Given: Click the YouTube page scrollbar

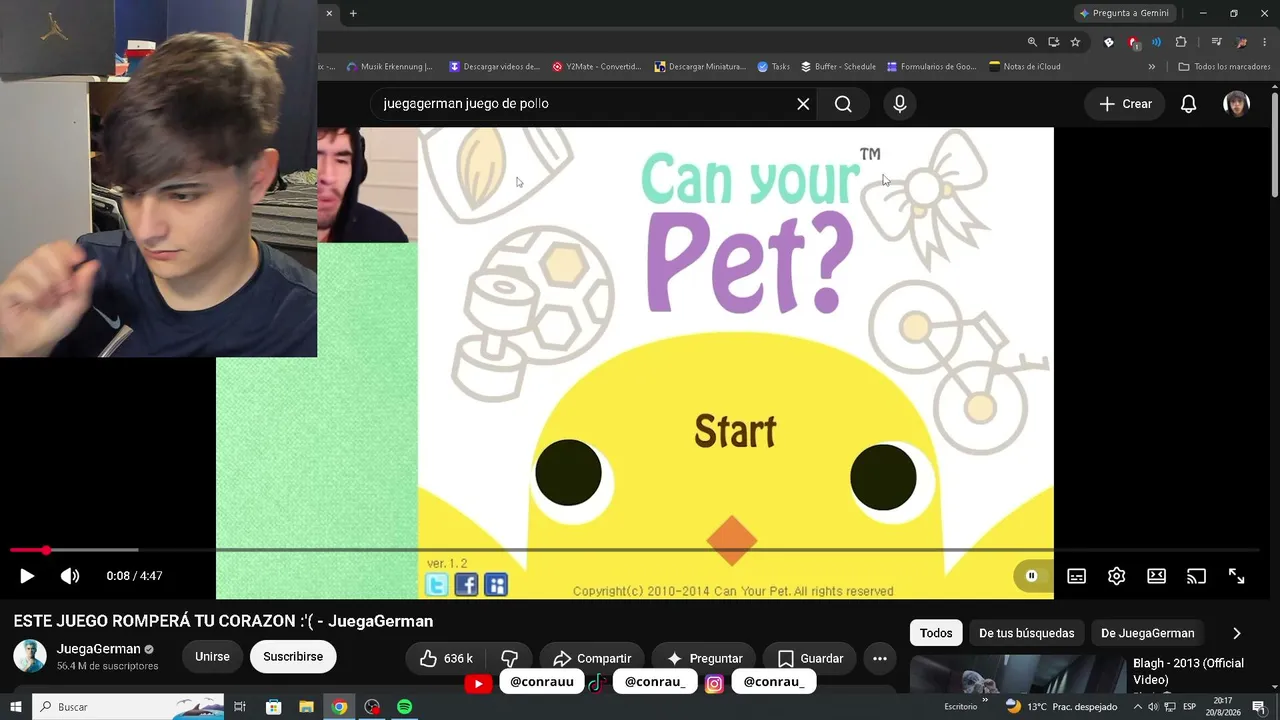Looking at the screenshot, I should [1274, 145].
